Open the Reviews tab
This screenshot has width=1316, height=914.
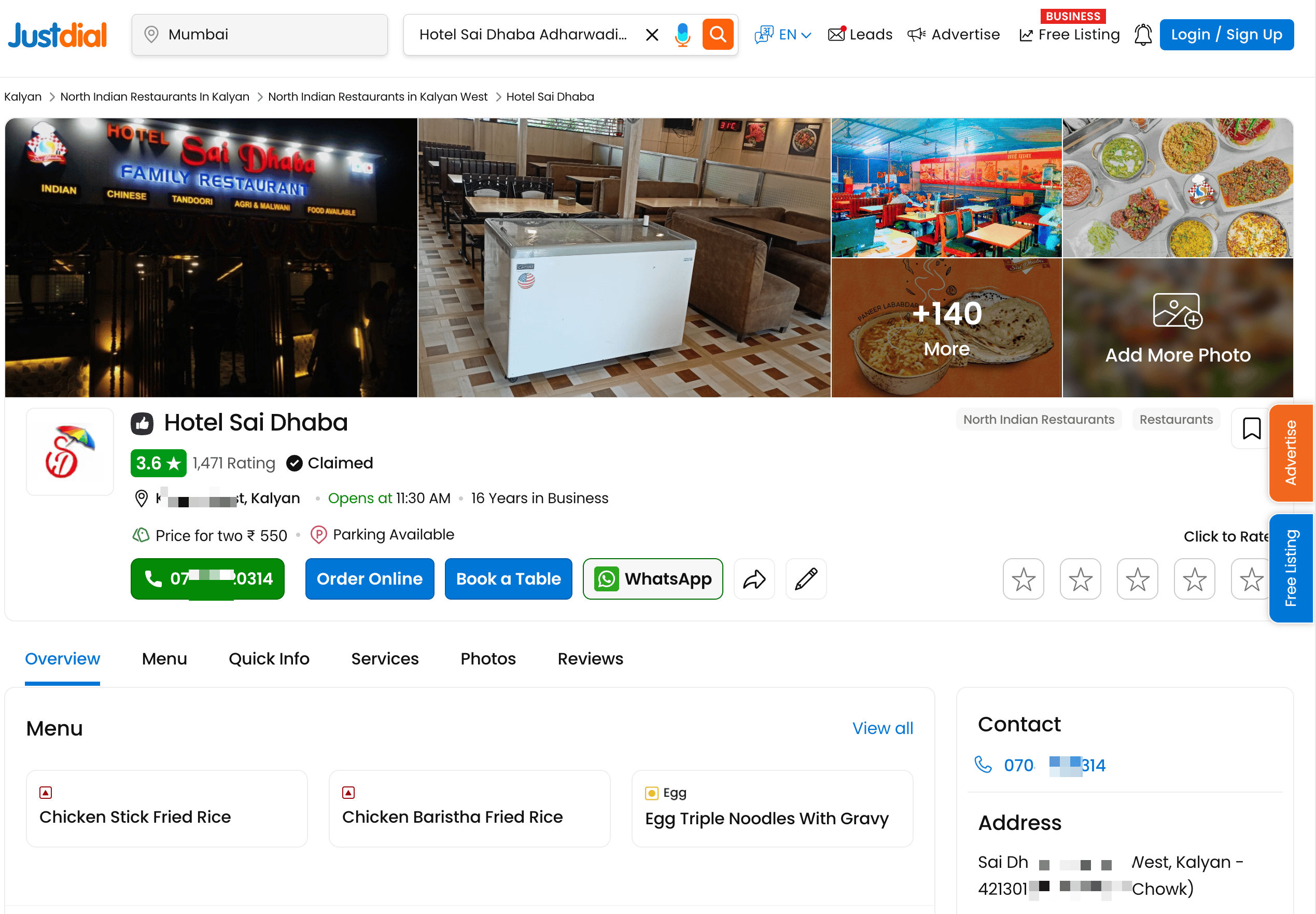590,659
